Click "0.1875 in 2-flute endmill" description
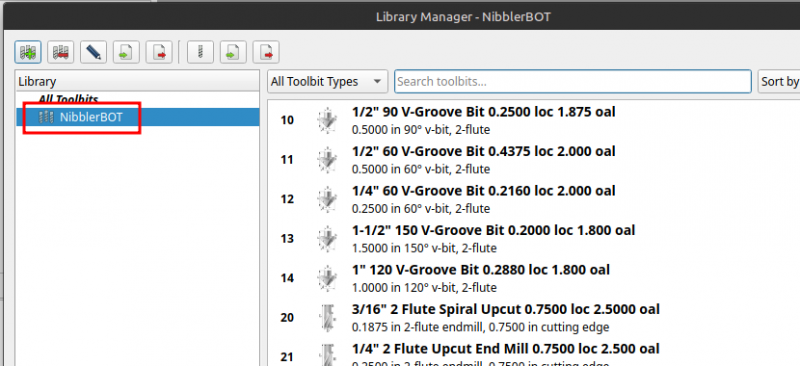The height and width of the screenshot is (366, 800). 481,327
